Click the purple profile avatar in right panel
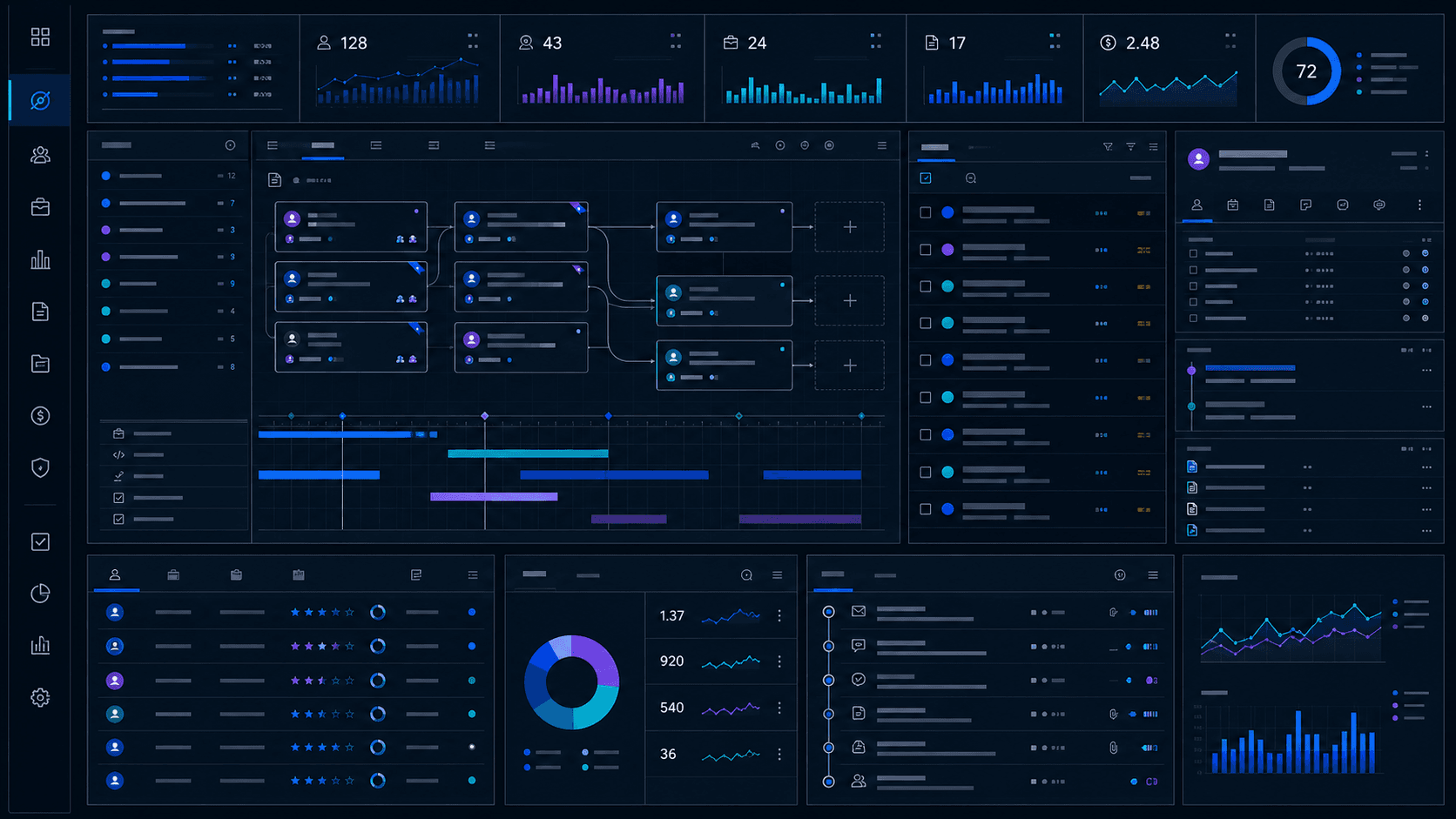Screen dimensions: 1456x819 pyautogui.click(x=1199, y=159)
